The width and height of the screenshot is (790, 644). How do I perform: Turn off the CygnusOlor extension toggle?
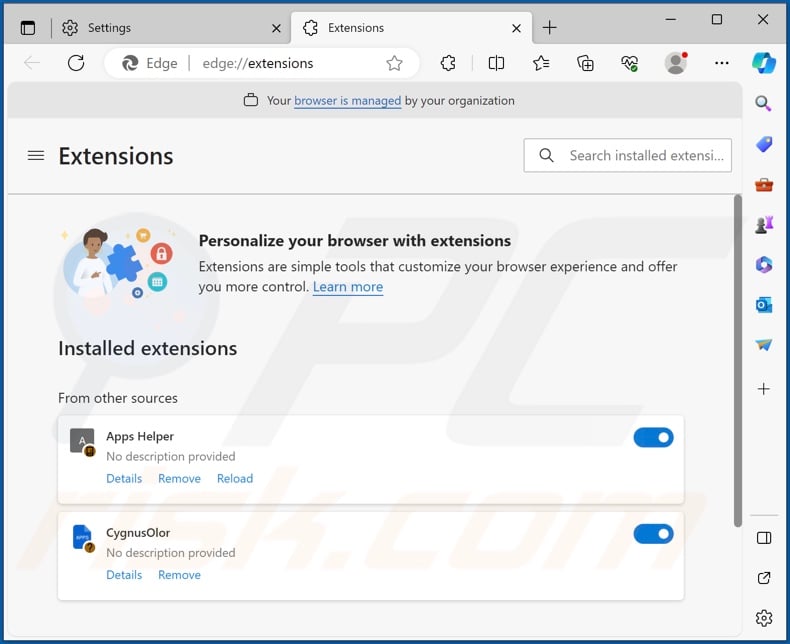[653, 534]
